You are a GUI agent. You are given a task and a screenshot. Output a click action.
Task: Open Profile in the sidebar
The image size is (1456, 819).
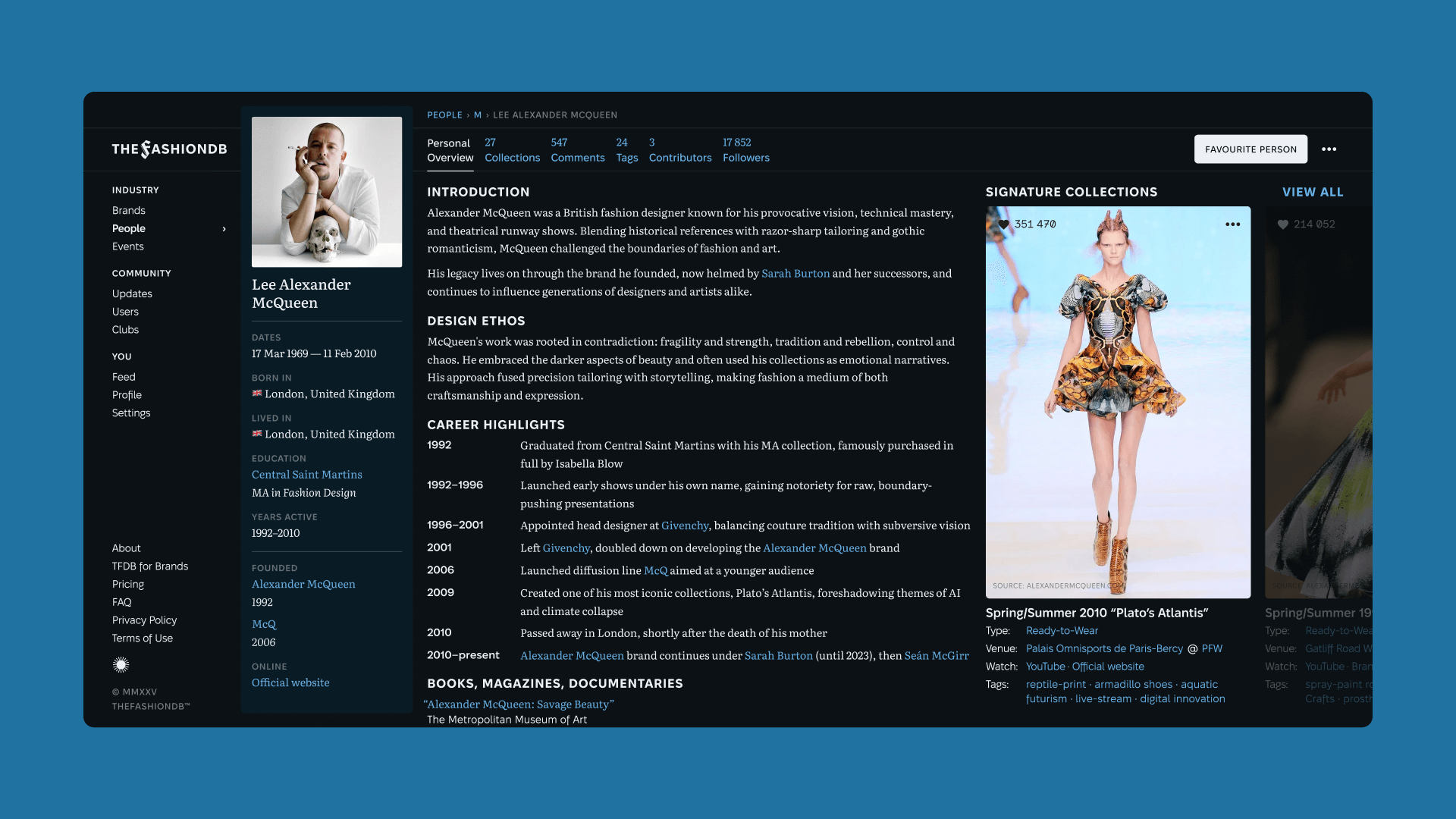(127, 395)
